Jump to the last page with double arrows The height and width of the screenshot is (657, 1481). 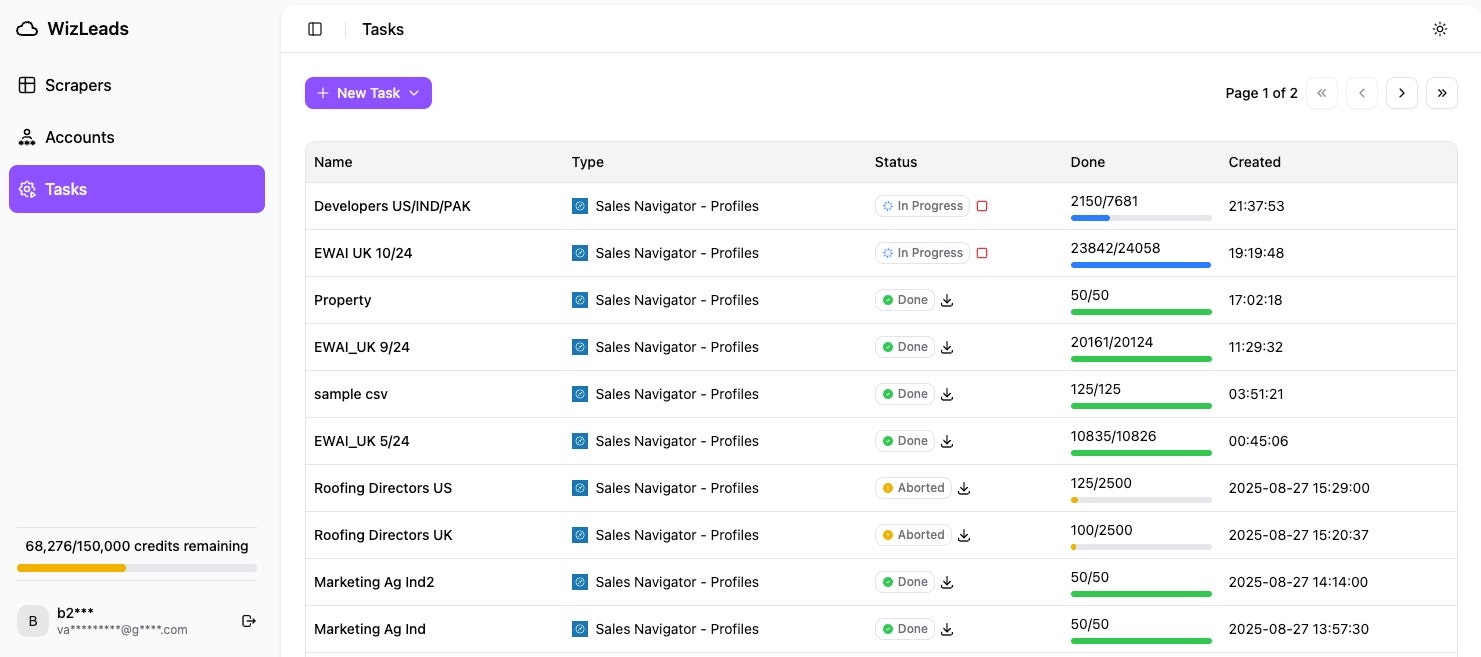click(x=1442, y=92)
